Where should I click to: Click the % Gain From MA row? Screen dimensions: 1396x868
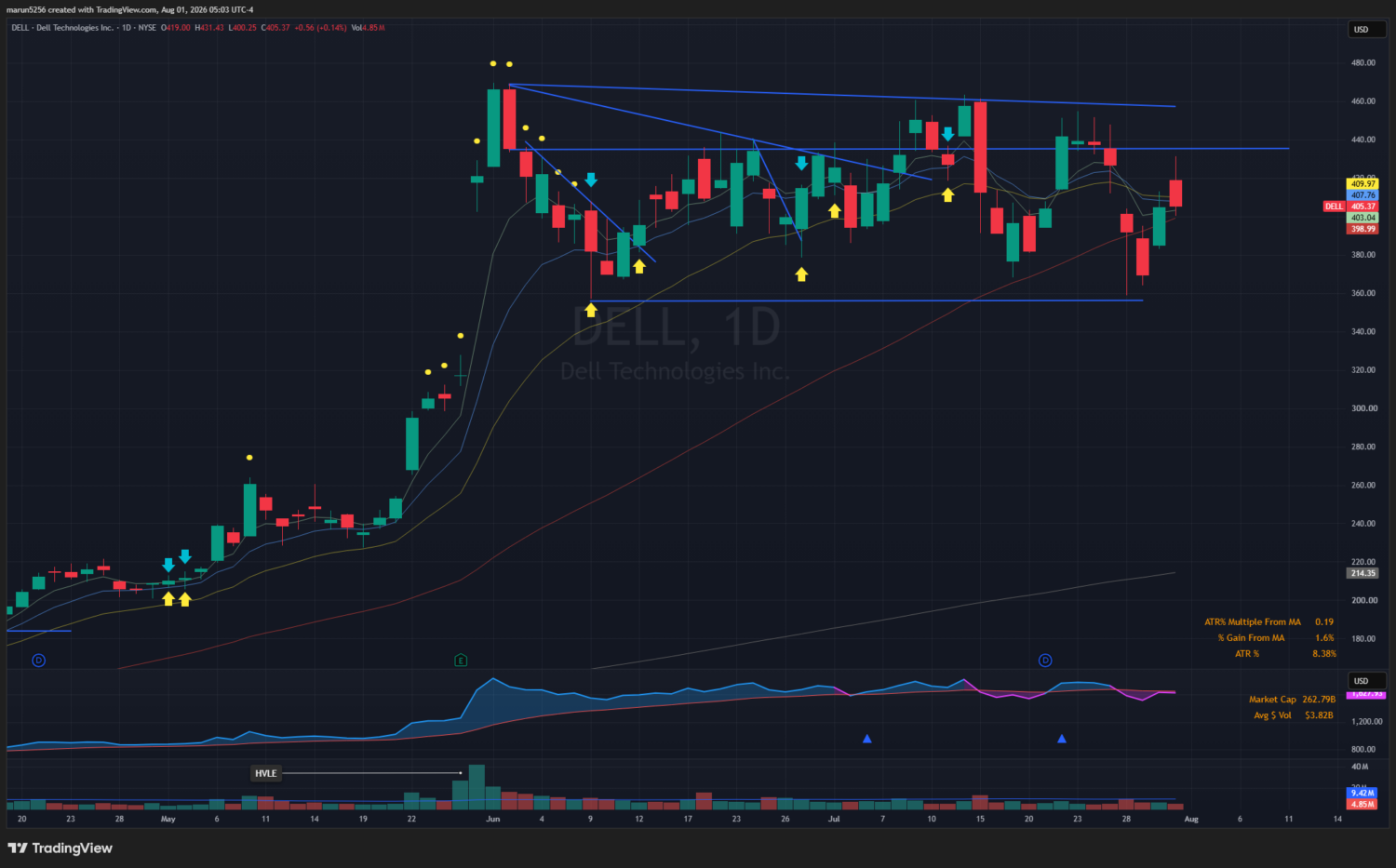[1276, 638]
